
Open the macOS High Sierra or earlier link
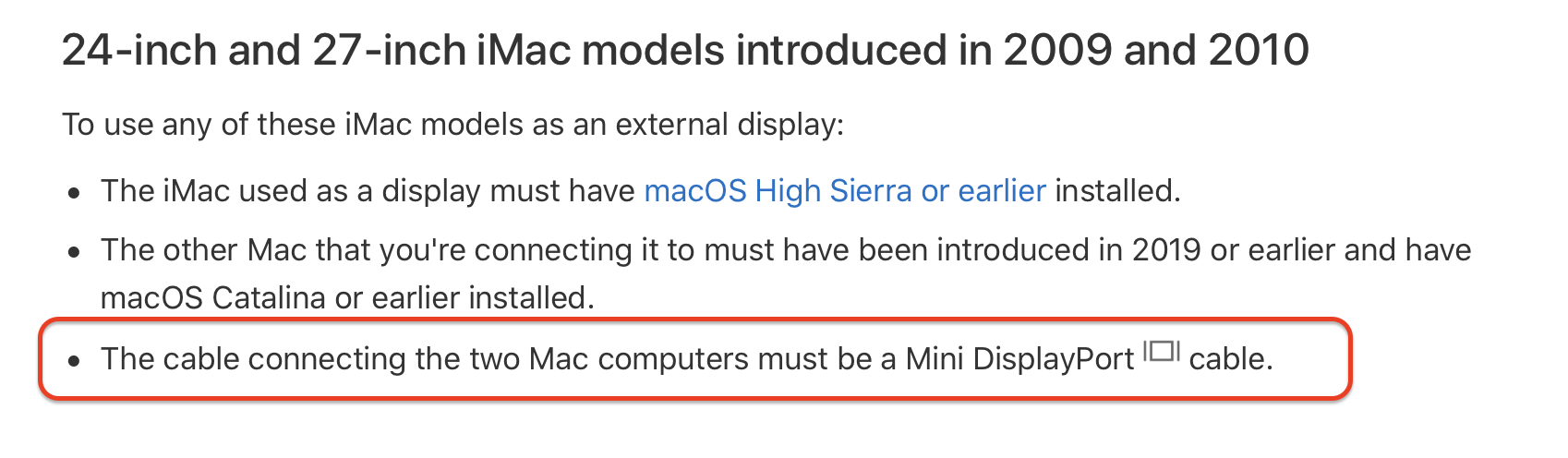click(x=845, y=191)
